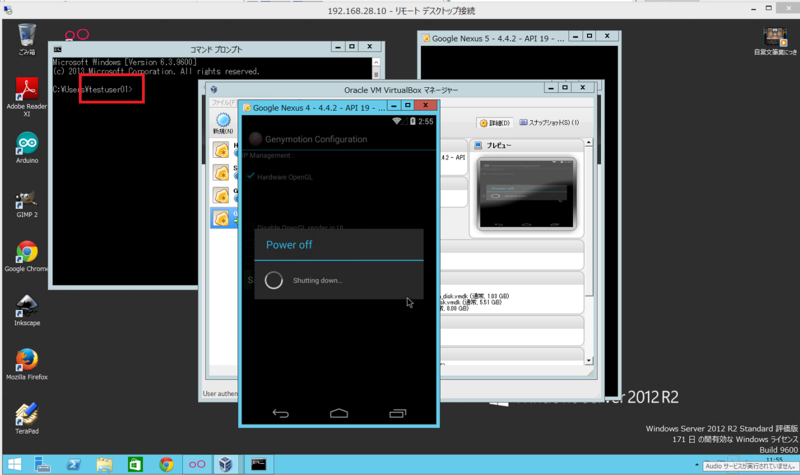This screenshot has height=475, width=800.
Task: Tap the Android Recent apps button
Action: 397,413
